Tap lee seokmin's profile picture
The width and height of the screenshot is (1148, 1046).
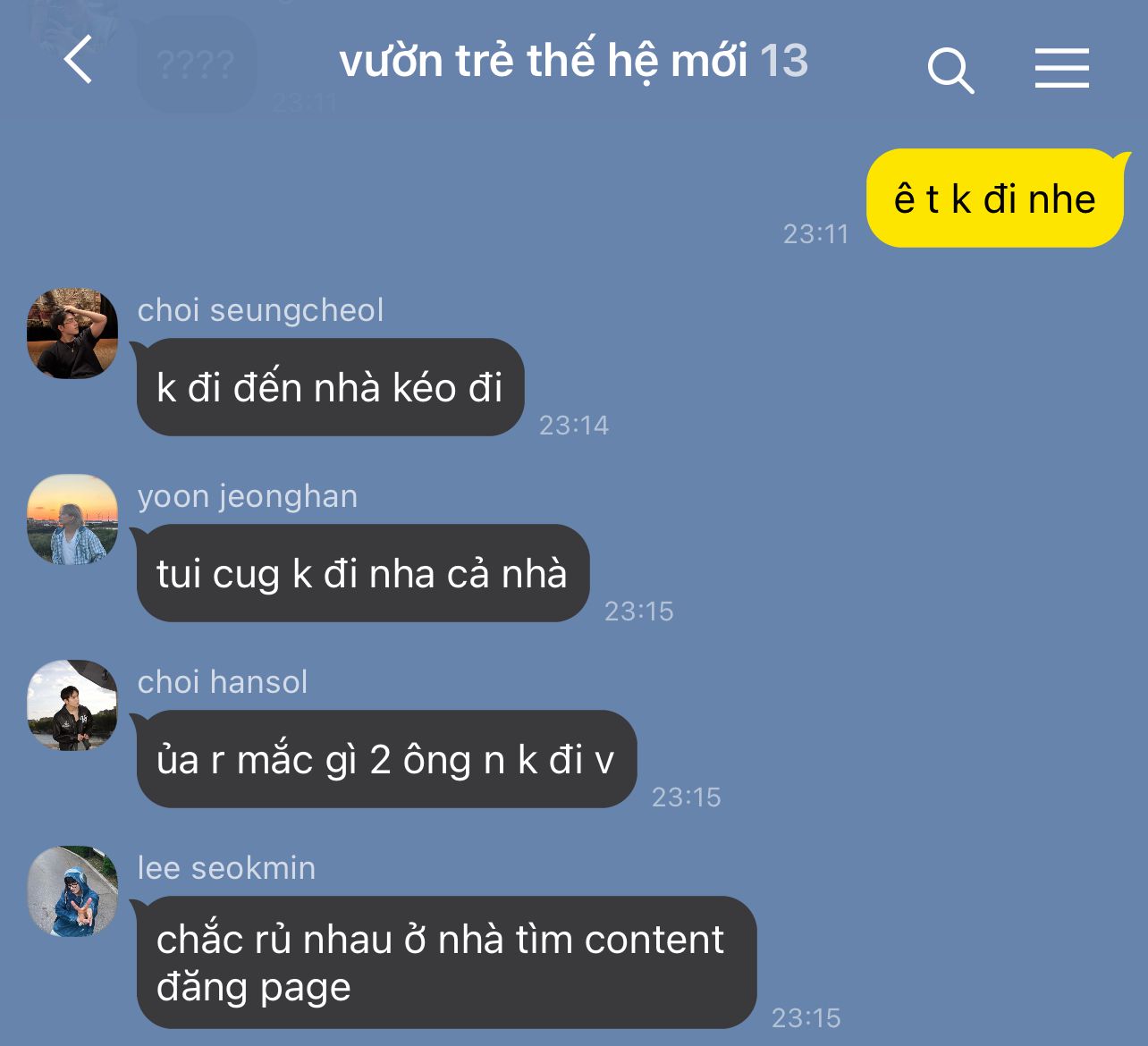[x=72, y=891]
